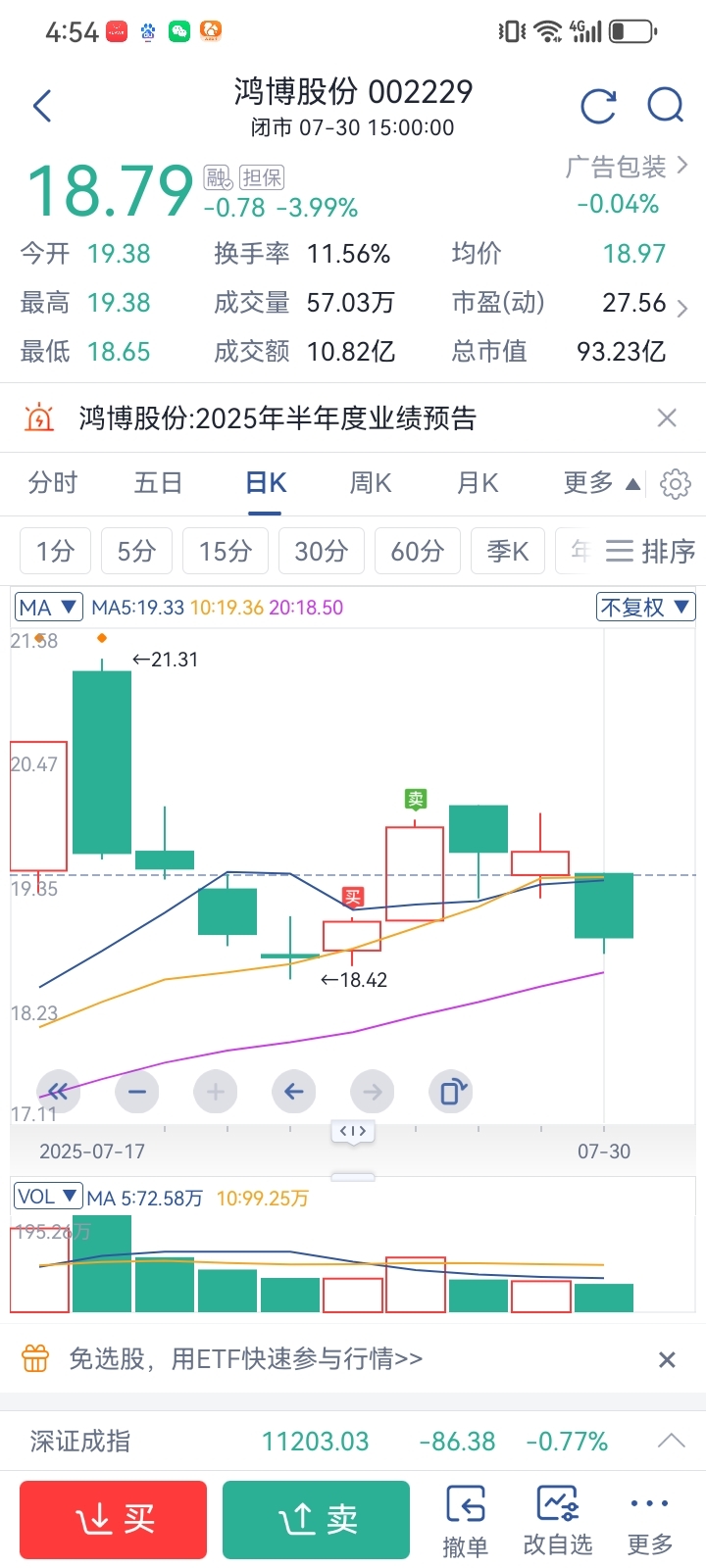Open chart settings gear icon
Image resolution: width=706 pixels, height=1568 pixels.
[676, 484]
